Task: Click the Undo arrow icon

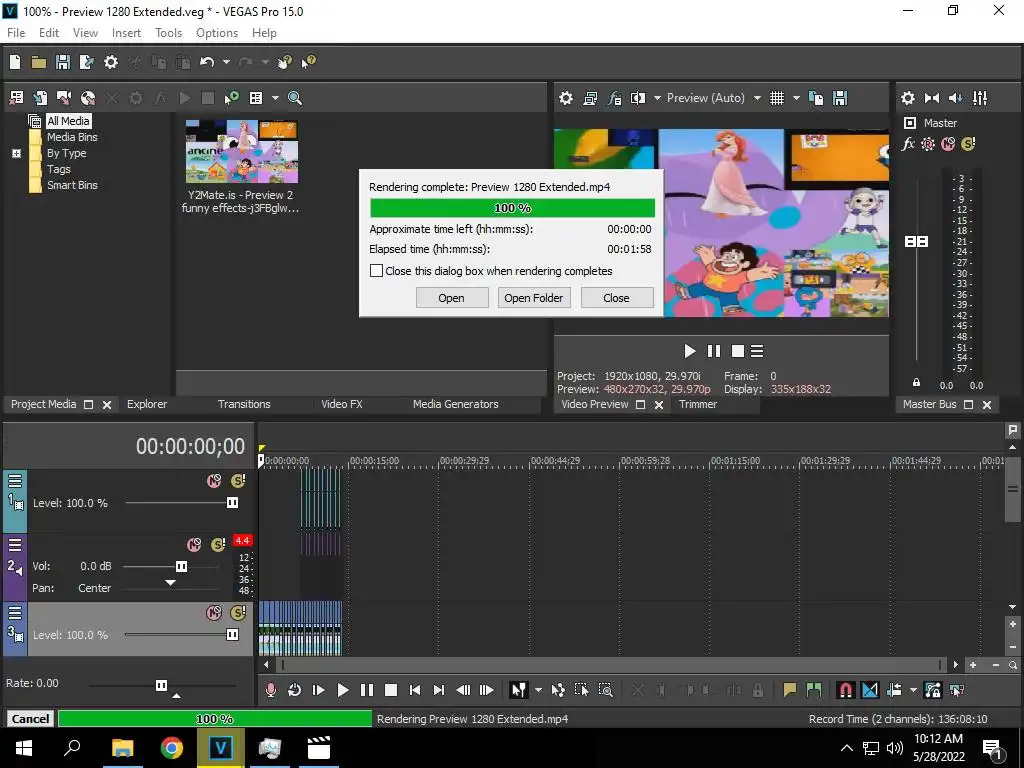Action: coord(207,62)
